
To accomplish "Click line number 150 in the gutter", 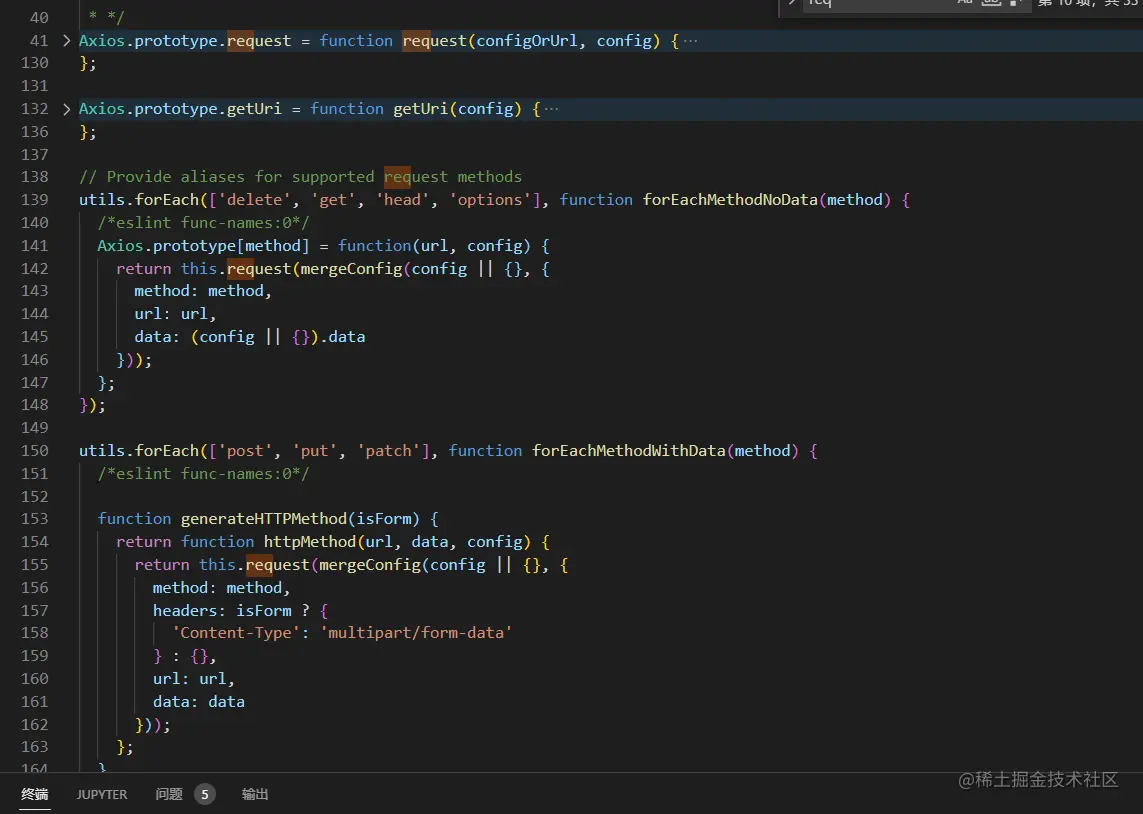I will 34,450.
